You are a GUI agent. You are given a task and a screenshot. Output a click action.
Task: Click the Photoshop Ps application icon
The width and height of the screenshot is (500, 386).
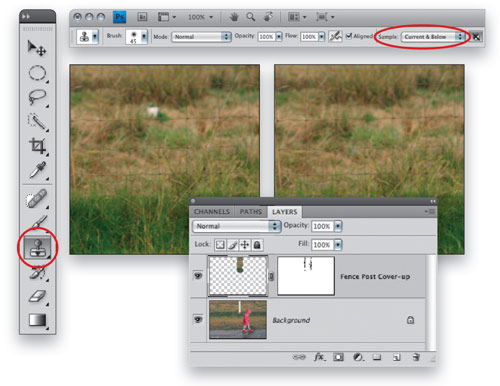[119, 17]
